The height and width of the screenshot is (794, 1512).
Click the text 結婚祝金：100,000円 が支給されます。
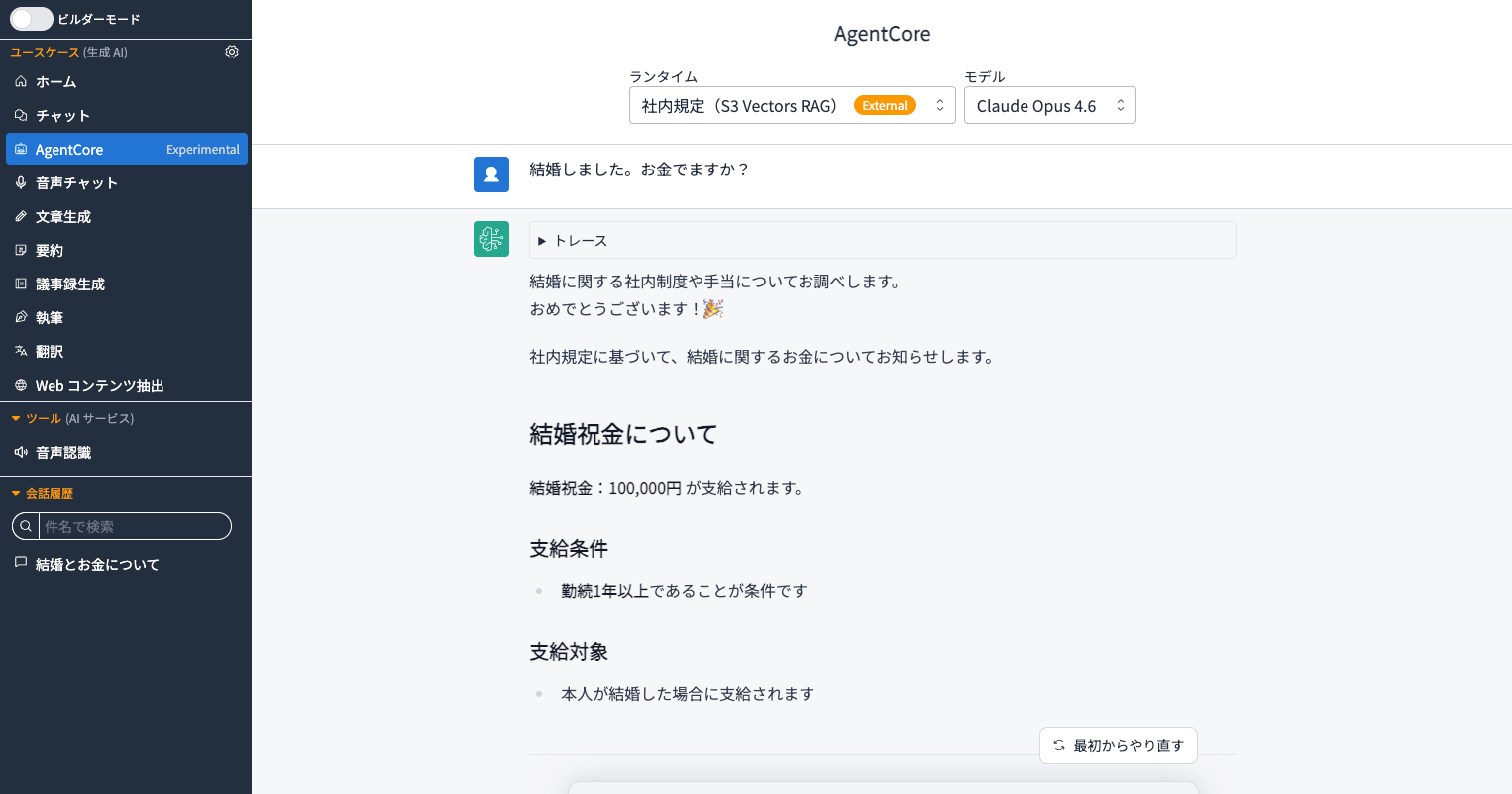tap(669, 488)
